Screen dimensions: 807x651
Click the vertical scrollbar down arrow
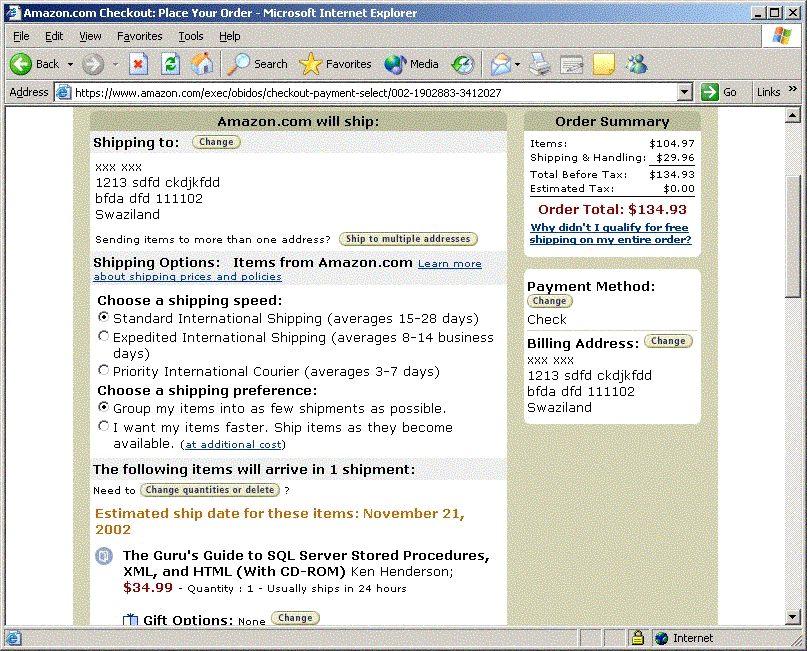(793, 617)
